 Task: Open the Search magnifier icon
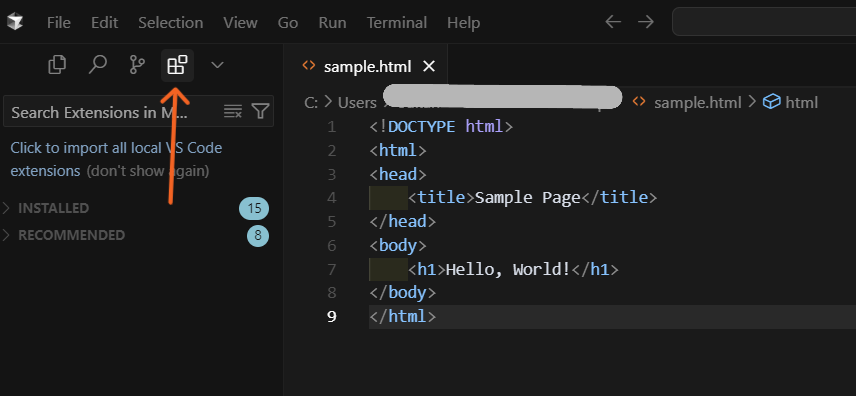97,65
